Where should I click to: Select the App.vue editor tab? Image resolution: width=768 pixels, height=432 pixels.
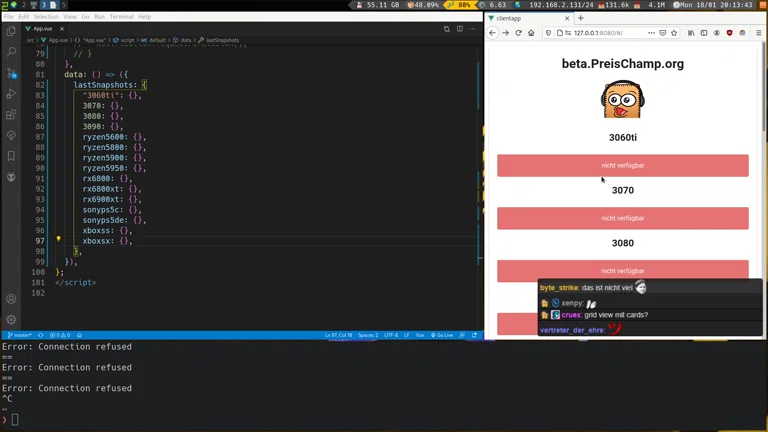(x=43, y=29)
